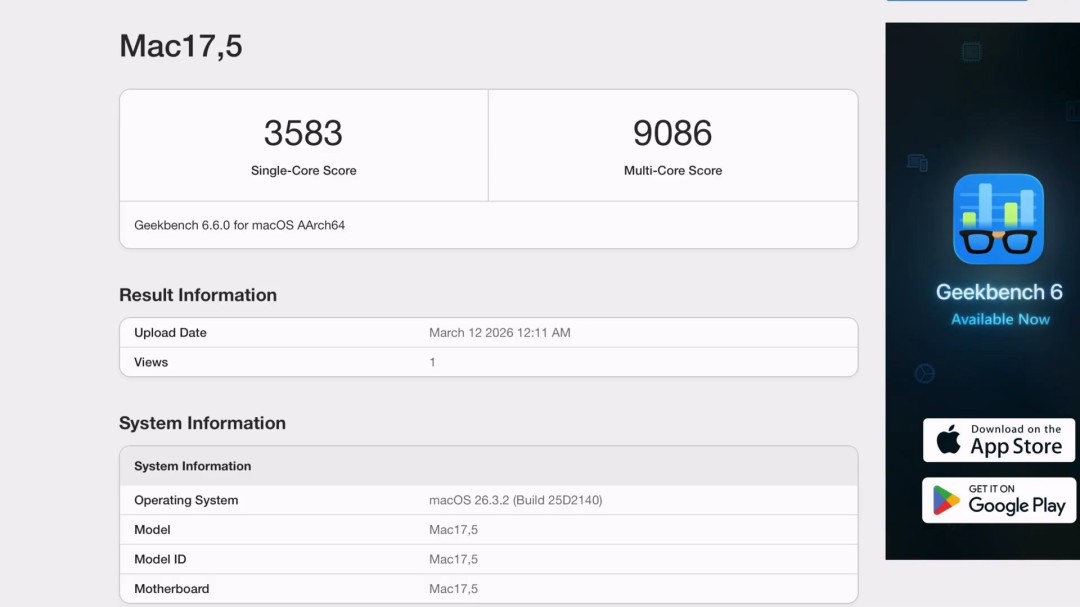The image size is (1080, 607).
Task: Click the Views row count value
Action: [x=433, y=362]
